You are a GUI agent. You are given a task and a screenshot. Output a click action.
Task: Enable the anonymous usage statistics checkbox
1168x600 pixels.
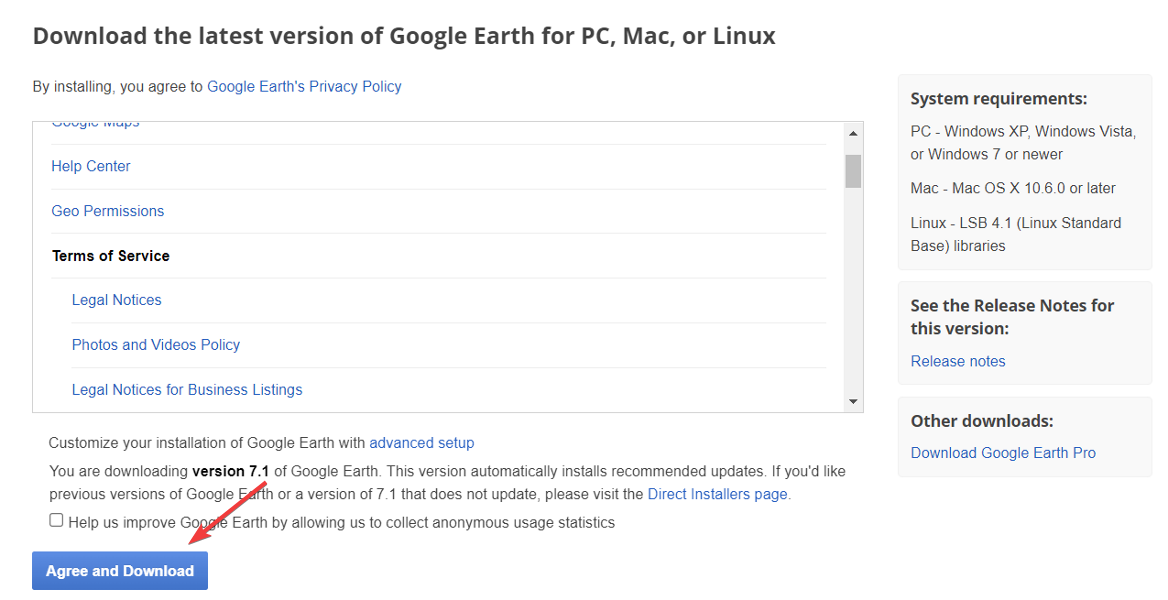point(56,518)
